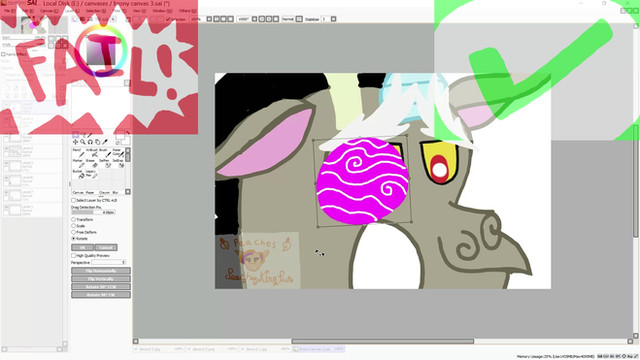This screenshot has height=360, width=640.
Task: Click the horizontal canvas scrollbar
Action: [383, 341]
